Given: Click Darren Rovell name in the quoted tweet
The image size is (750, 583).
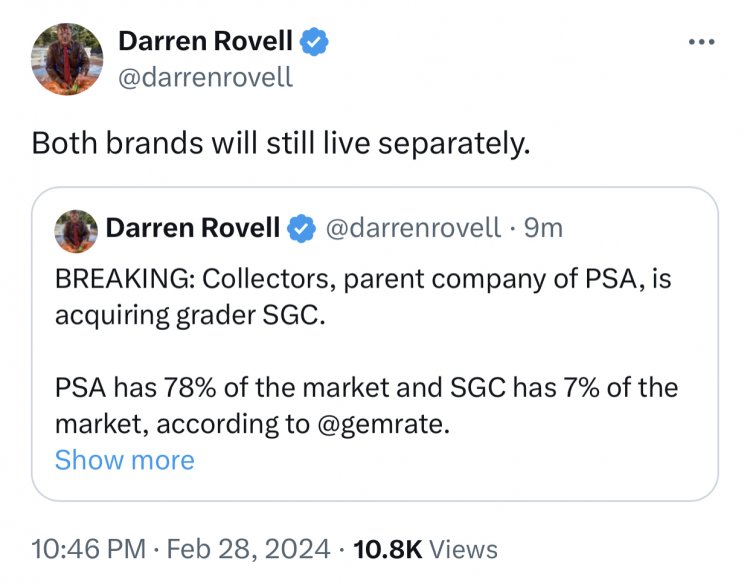Looking at the screenshot, I should [193, 227].
